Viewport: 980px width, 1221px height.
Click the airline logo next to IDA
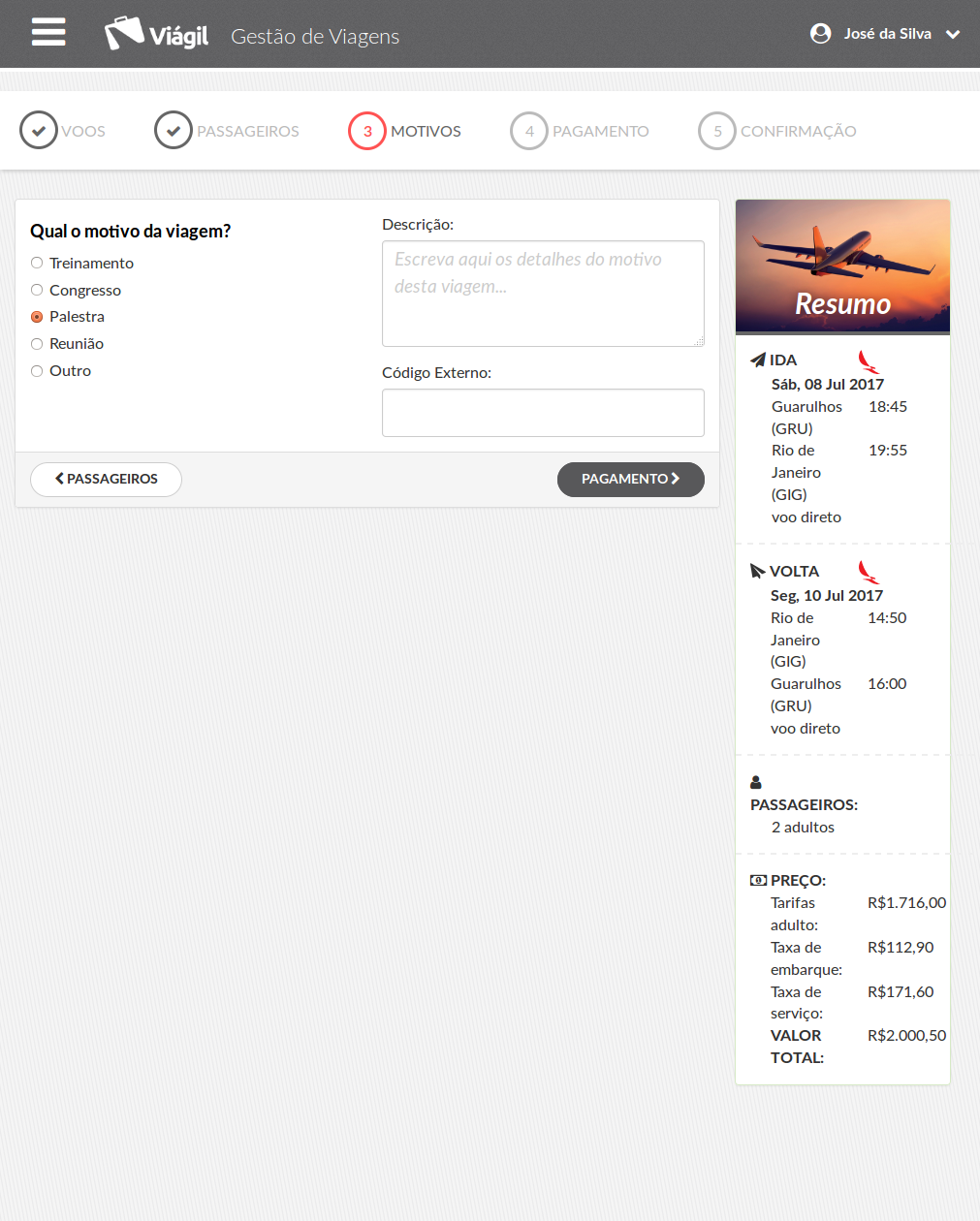click(x=869, y=362)
